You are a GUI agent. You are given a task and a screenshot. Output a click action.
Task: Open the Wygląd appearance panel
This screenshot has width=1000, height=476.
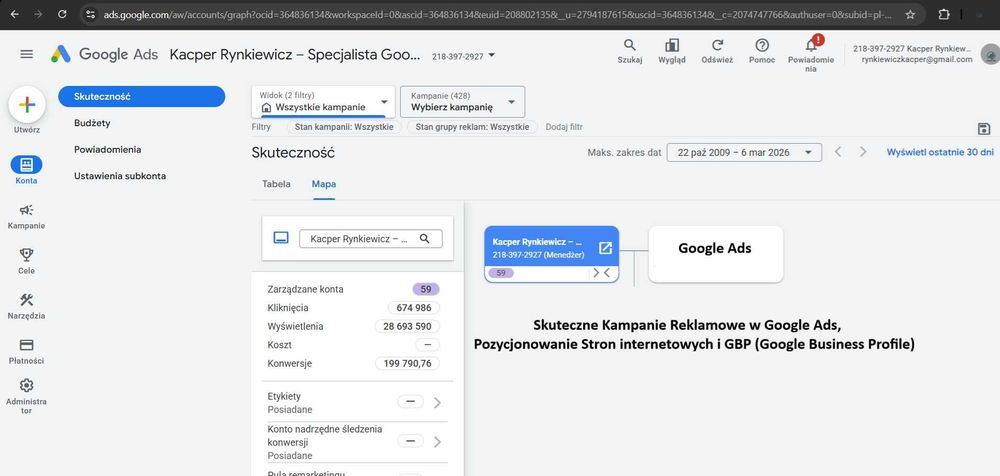[x=672, y=46]
